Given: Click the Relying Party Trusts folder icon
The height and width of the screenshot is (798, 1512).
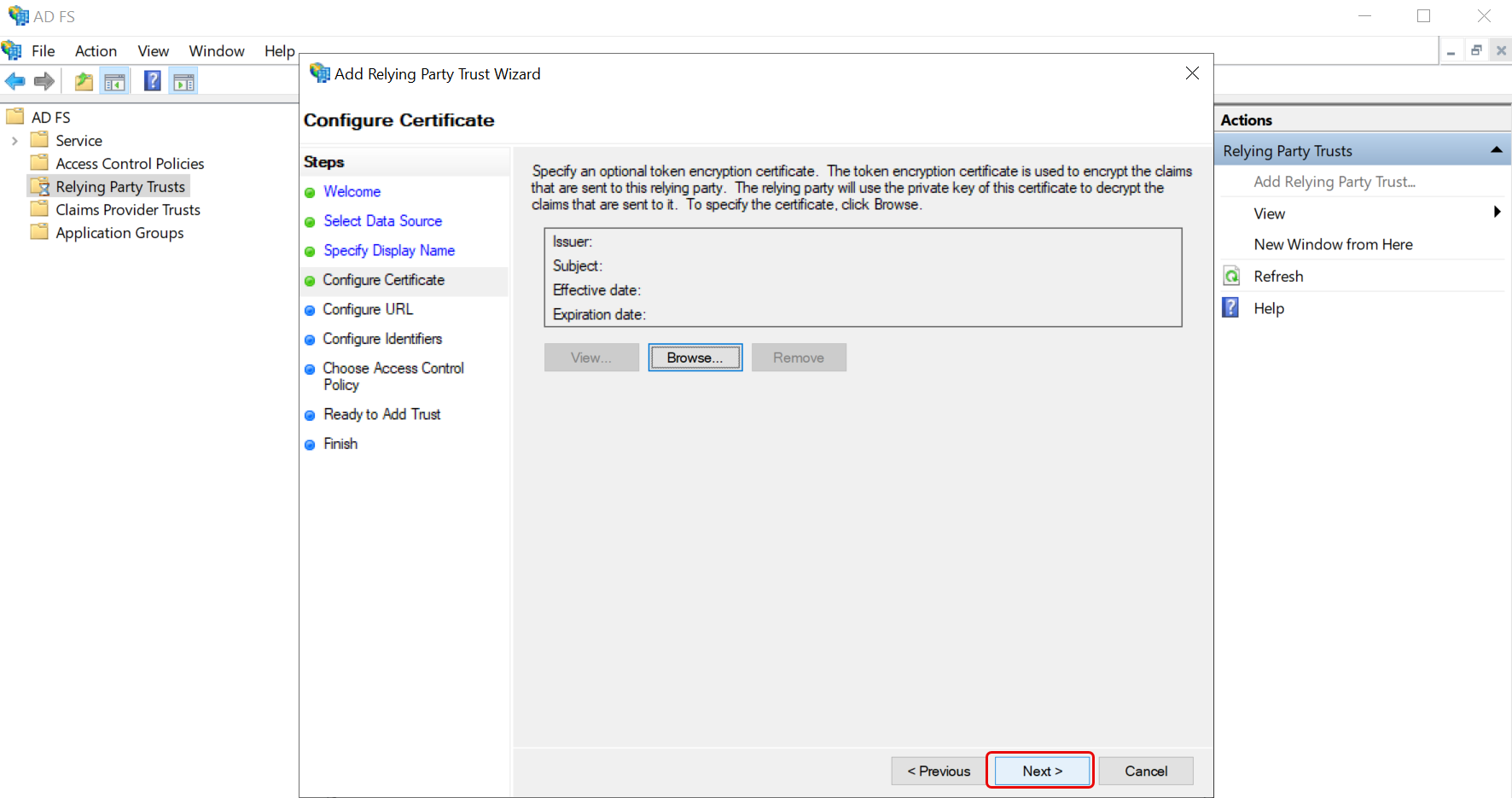Looking at the screenshot, I should [x=39, y=185].
